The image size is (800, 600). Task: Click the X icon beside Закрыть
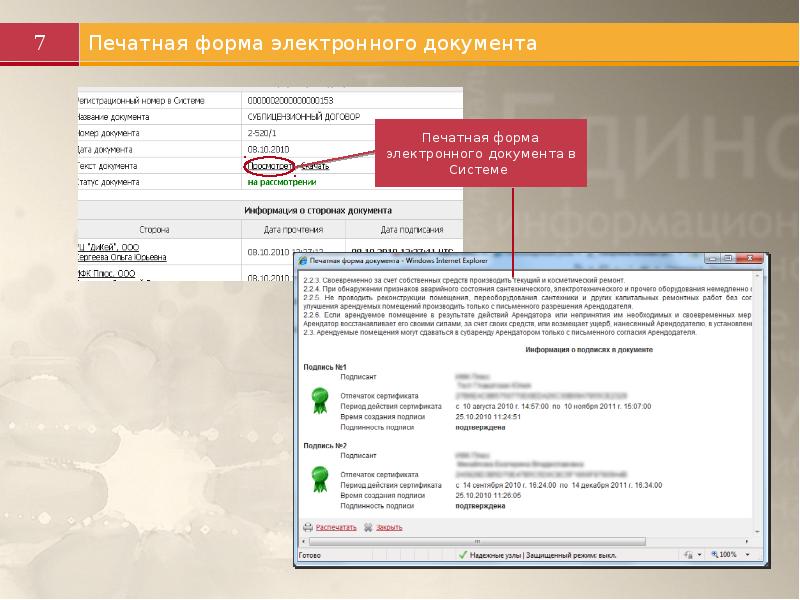369,526
